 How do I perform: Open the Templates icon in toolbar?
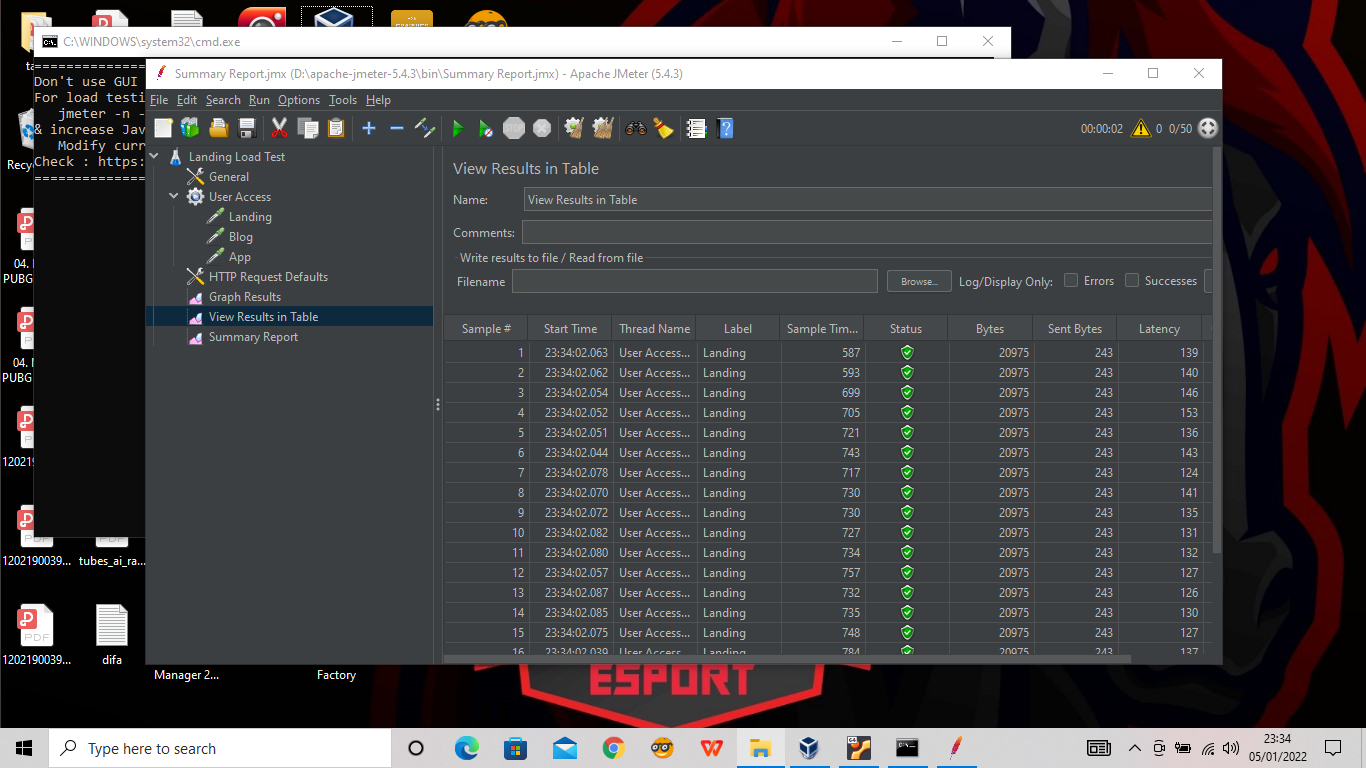(190, 128)
